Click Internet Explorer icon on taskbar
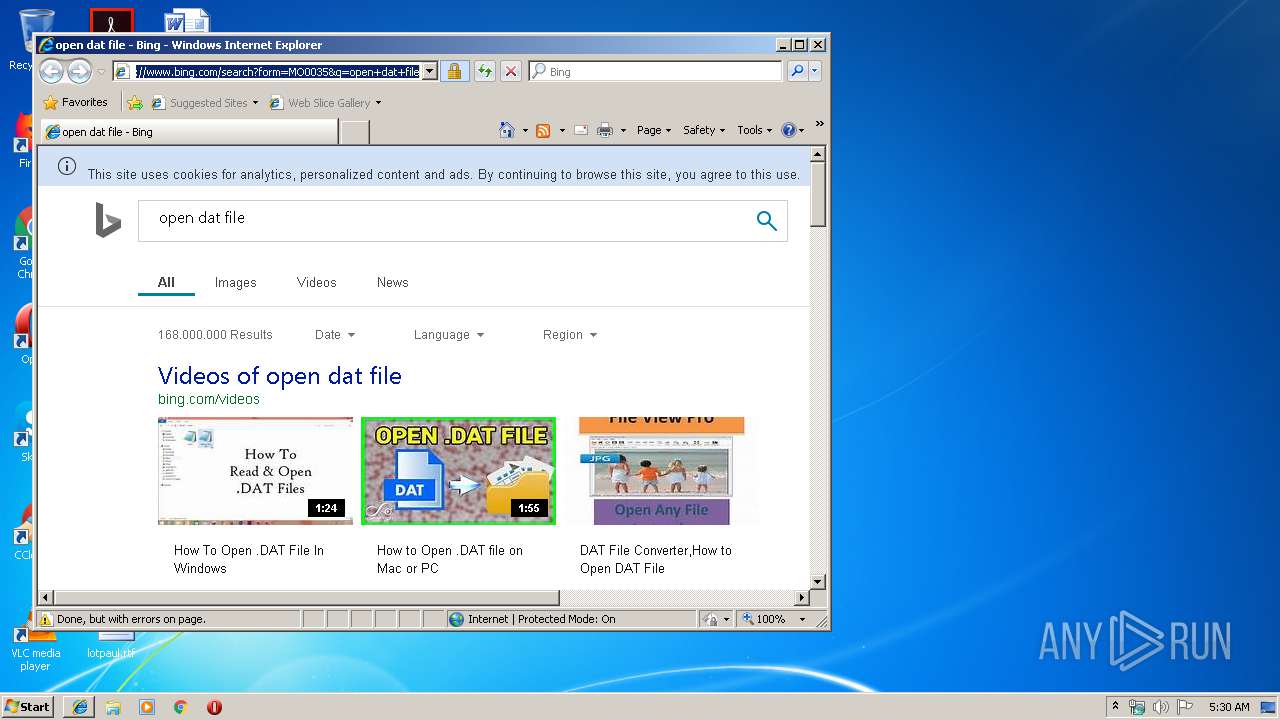Image resolution: width=1280 pixels, height=720 pixels. (80, 707)
